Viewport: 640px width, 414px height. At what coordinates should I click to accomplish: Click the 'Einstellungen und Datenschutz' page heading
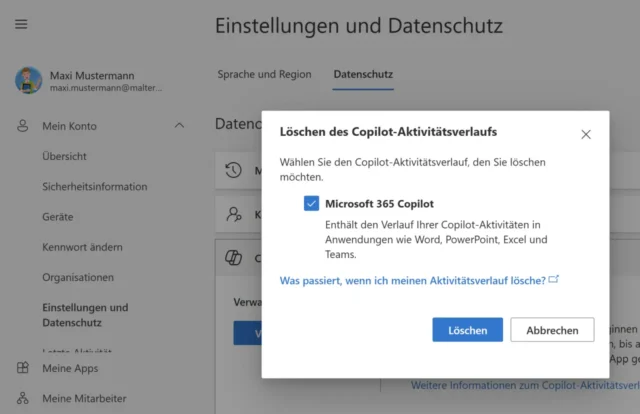(359, 26)
